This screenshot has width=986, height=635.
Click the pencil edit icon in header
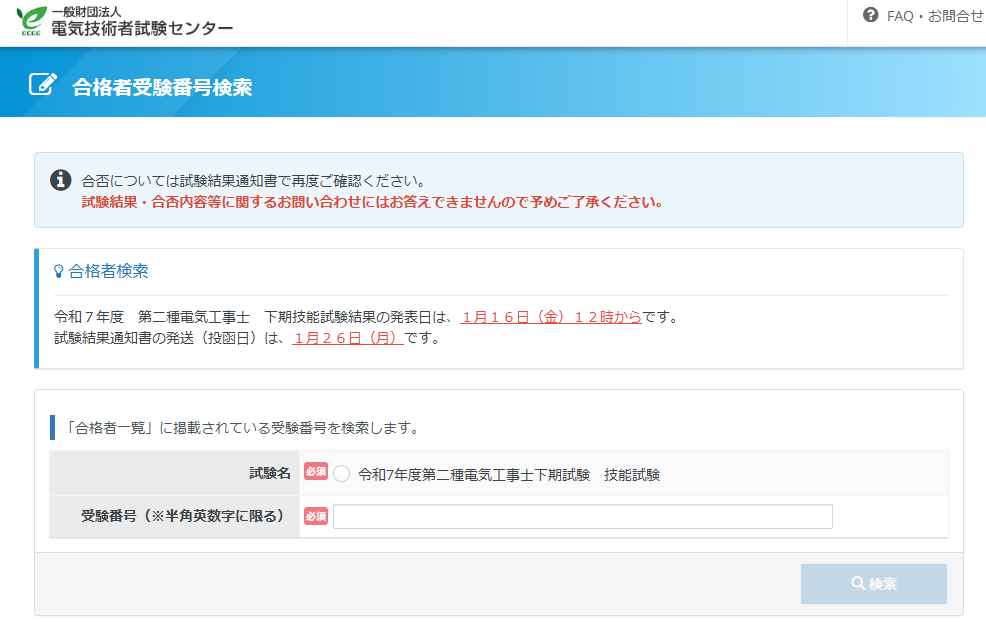(43, 84)
